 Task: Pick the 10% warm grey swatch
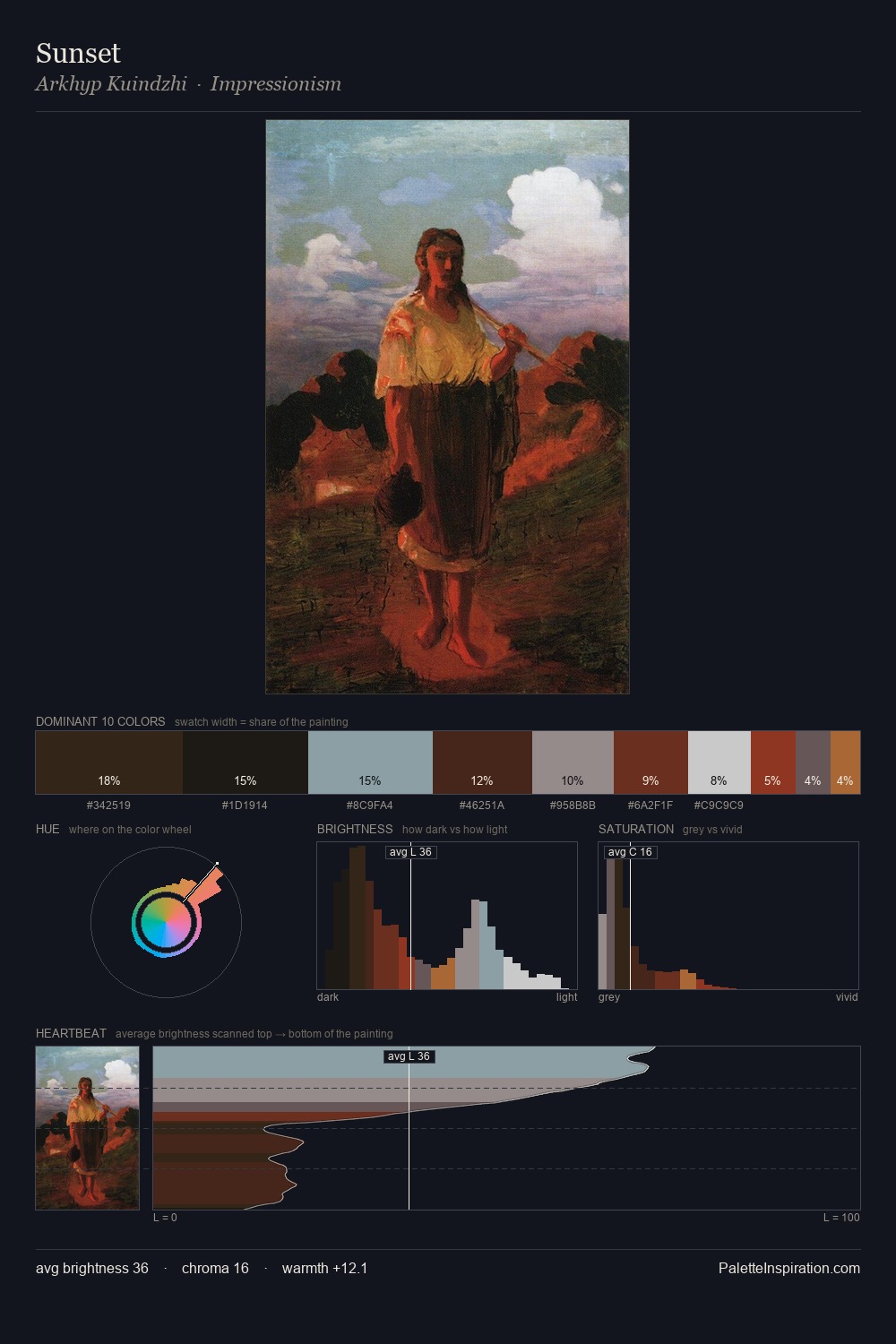pyautogui.click(x=573, y=762)
